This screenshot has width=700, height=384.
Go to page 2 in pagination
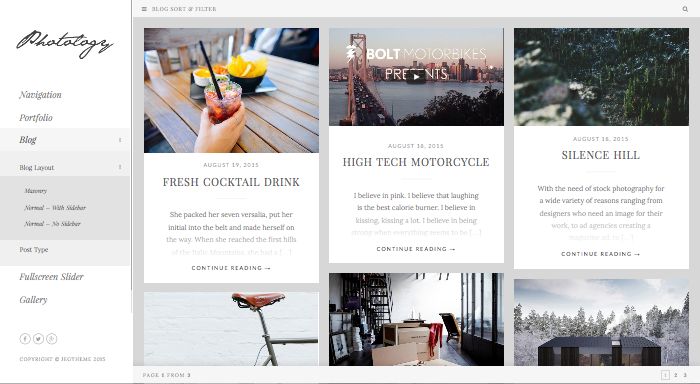pos(675,375)
